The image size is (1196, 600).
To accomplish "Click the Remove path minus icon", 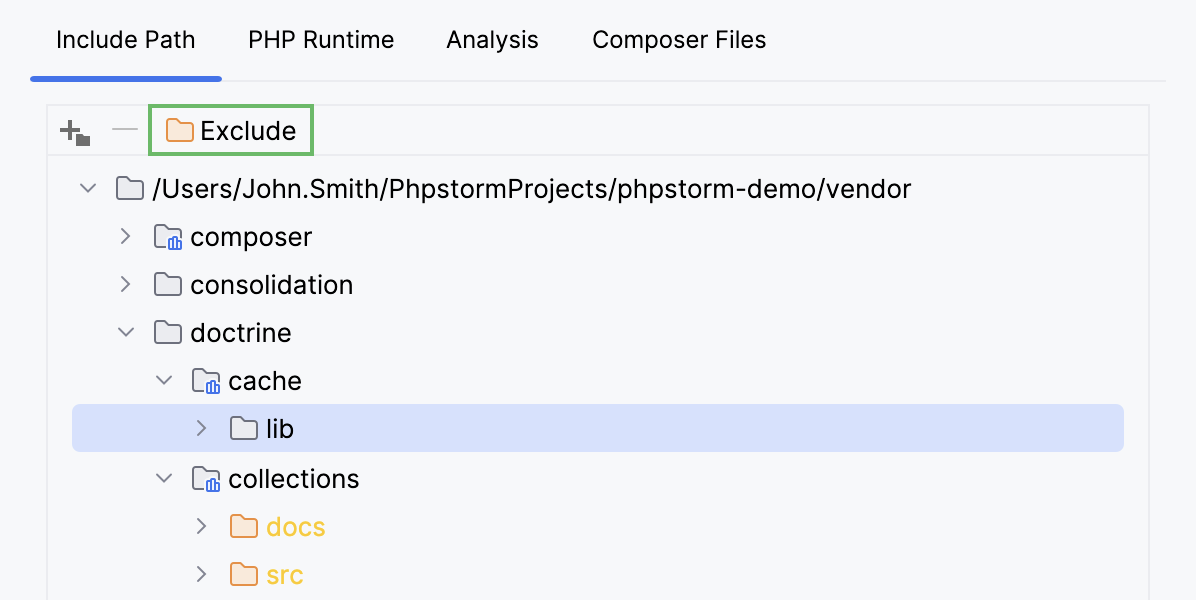I will click(125, 130).
